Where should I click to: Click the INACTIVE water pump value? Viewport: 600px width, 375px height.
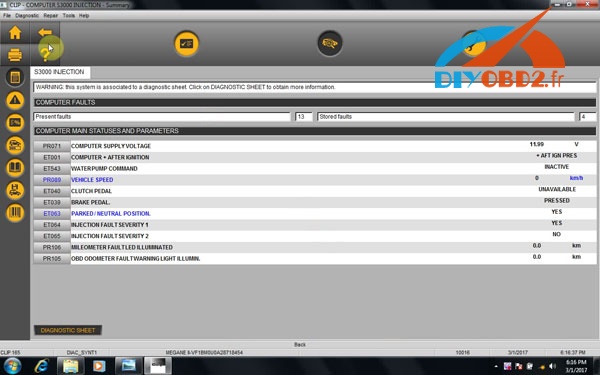557,167
